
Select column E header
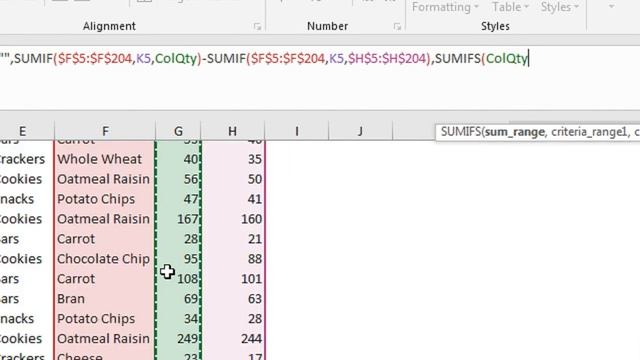coord(22,131)
